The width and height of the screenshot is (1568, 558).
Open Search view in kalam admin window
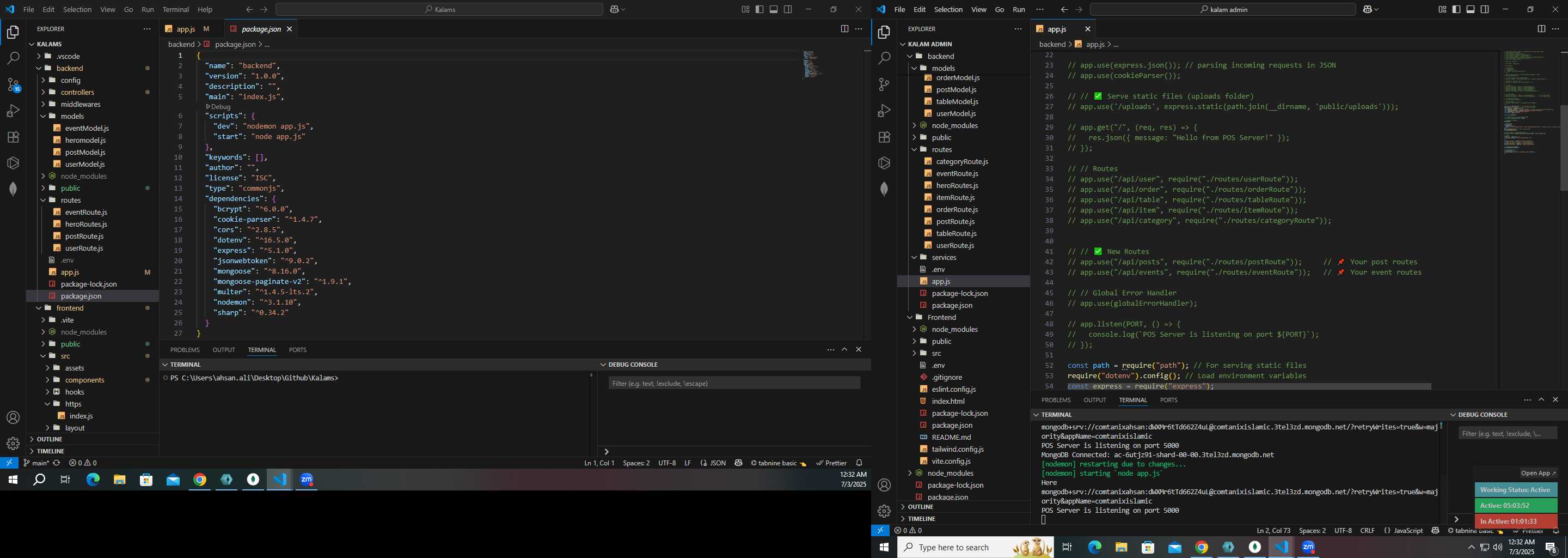coord(884,58)
